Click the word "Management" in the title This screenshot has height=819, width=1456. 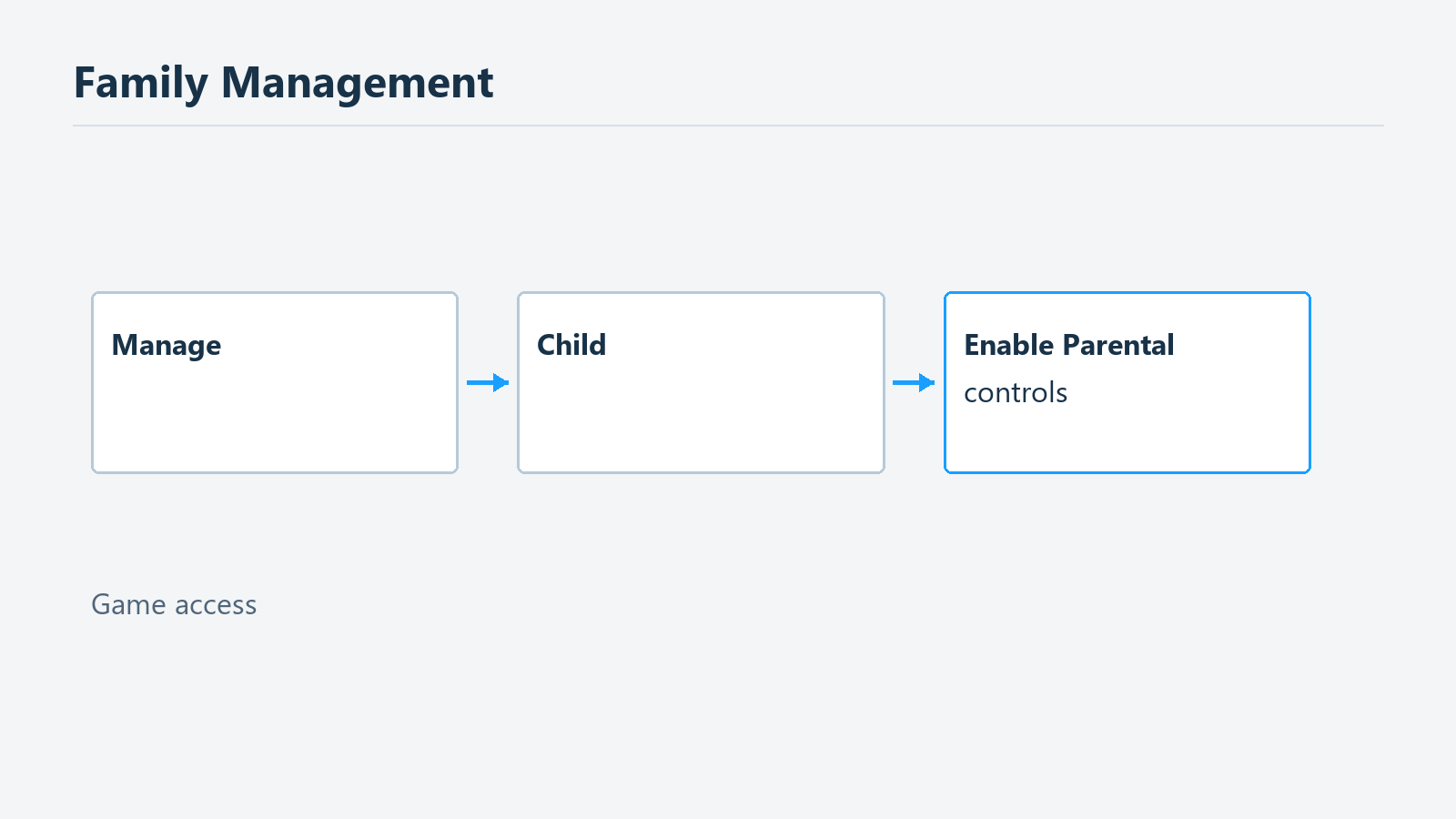click(358, 83)
